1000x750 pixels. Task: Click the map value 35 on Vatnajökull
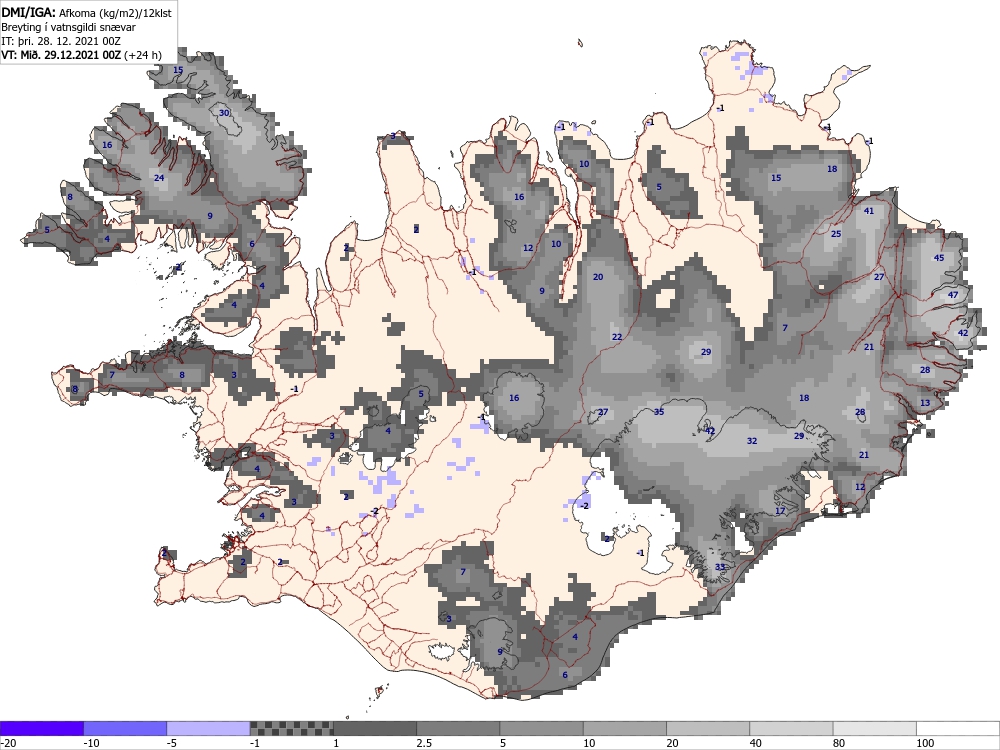point(659,411)
